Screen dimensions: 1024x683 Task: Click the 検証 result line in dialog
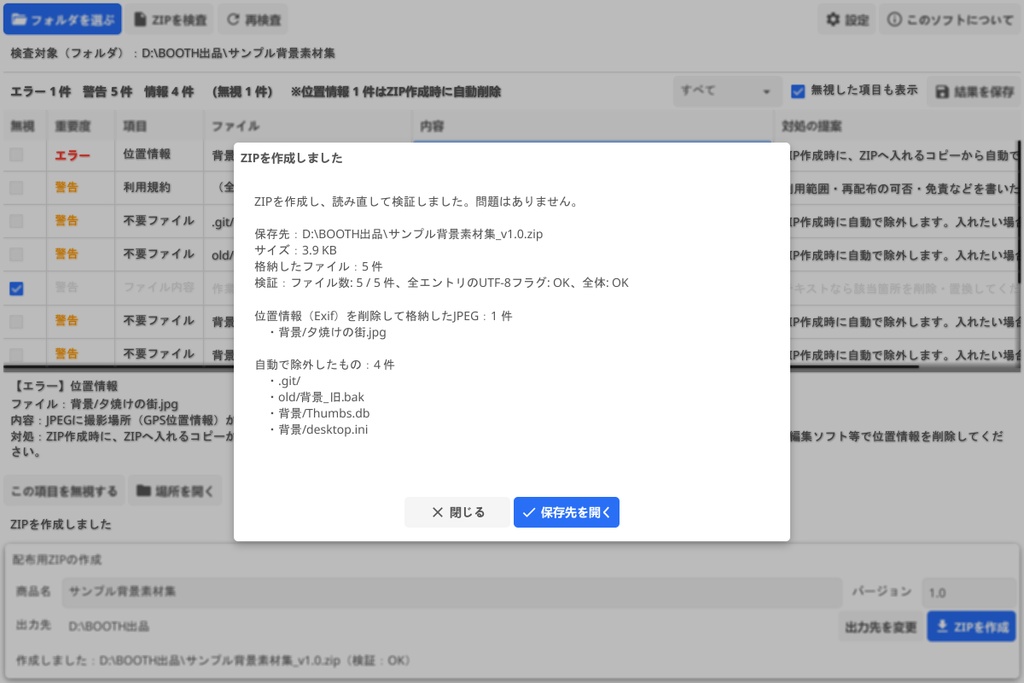[x=441, y=283]
